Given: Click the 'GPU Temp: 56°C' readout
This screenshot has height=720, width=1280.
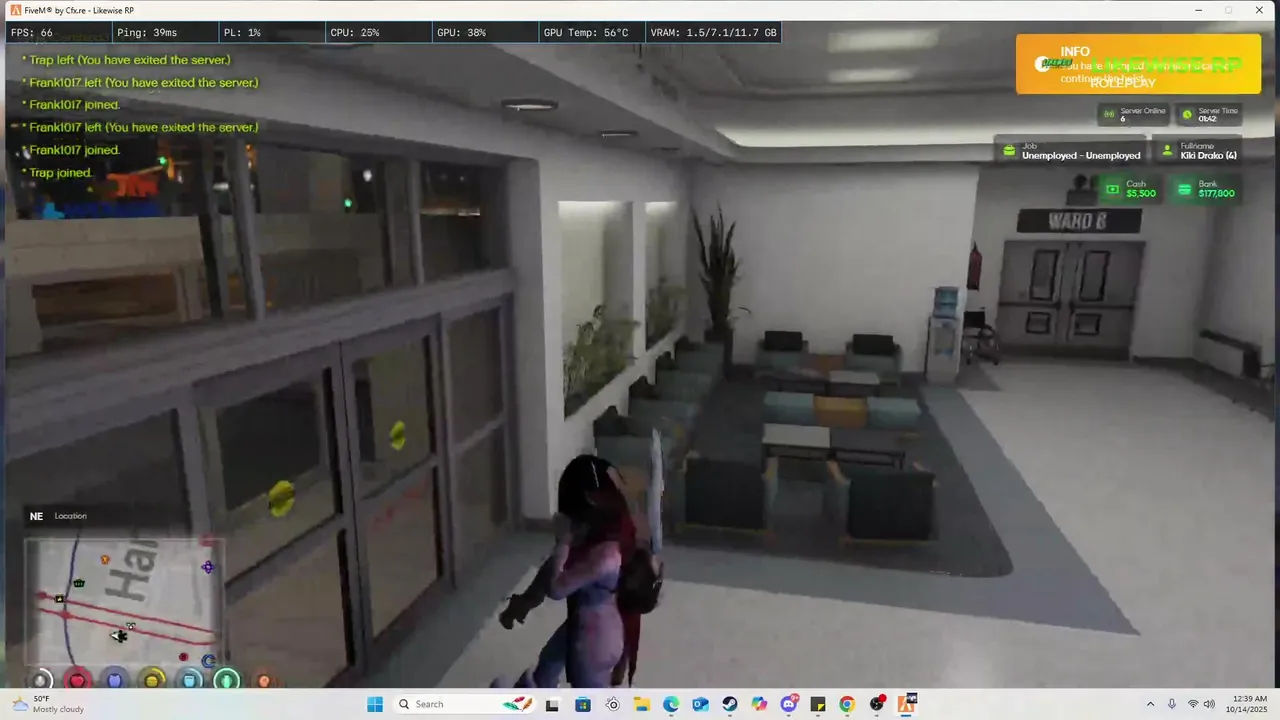Looking at the screenshot, I should [586, 33].
